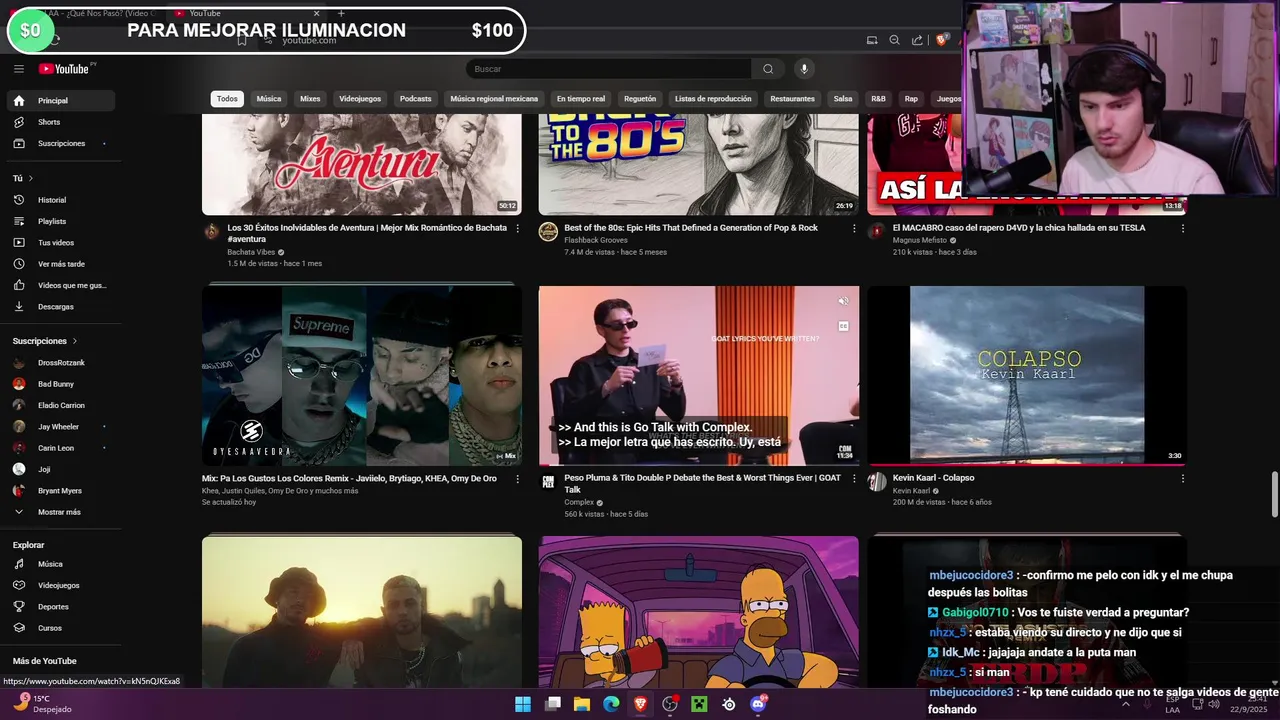Open DrossRotzank channel subscription
Screen dimensions: 1280x720
tap(60, 363)
